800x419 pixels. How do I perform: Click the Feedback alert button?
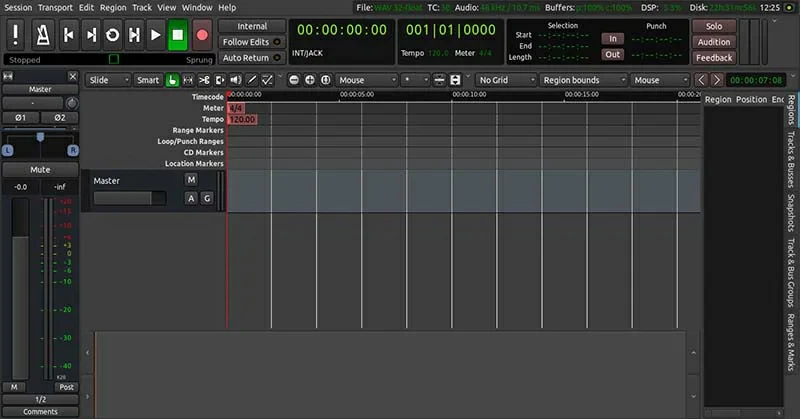point(714,58)
